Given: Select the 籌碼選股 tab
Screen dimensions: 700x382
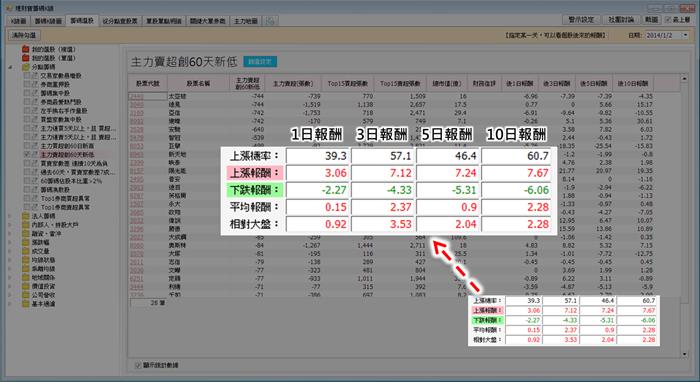Looking at the screenshot, I should coord(82,21).
